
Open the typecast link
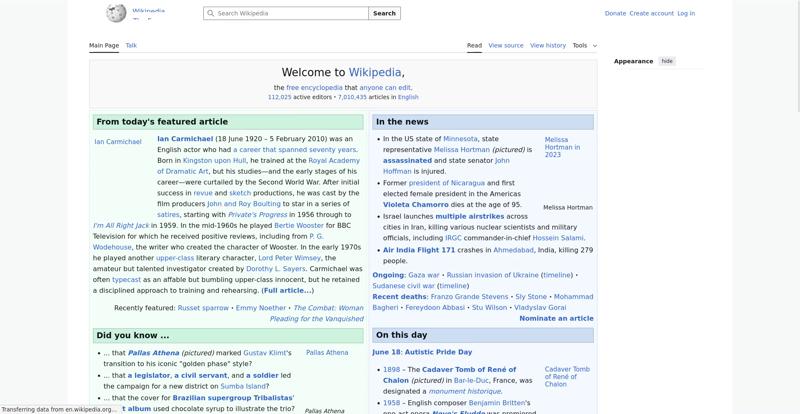pyautogui.click(x=126, y=280)
